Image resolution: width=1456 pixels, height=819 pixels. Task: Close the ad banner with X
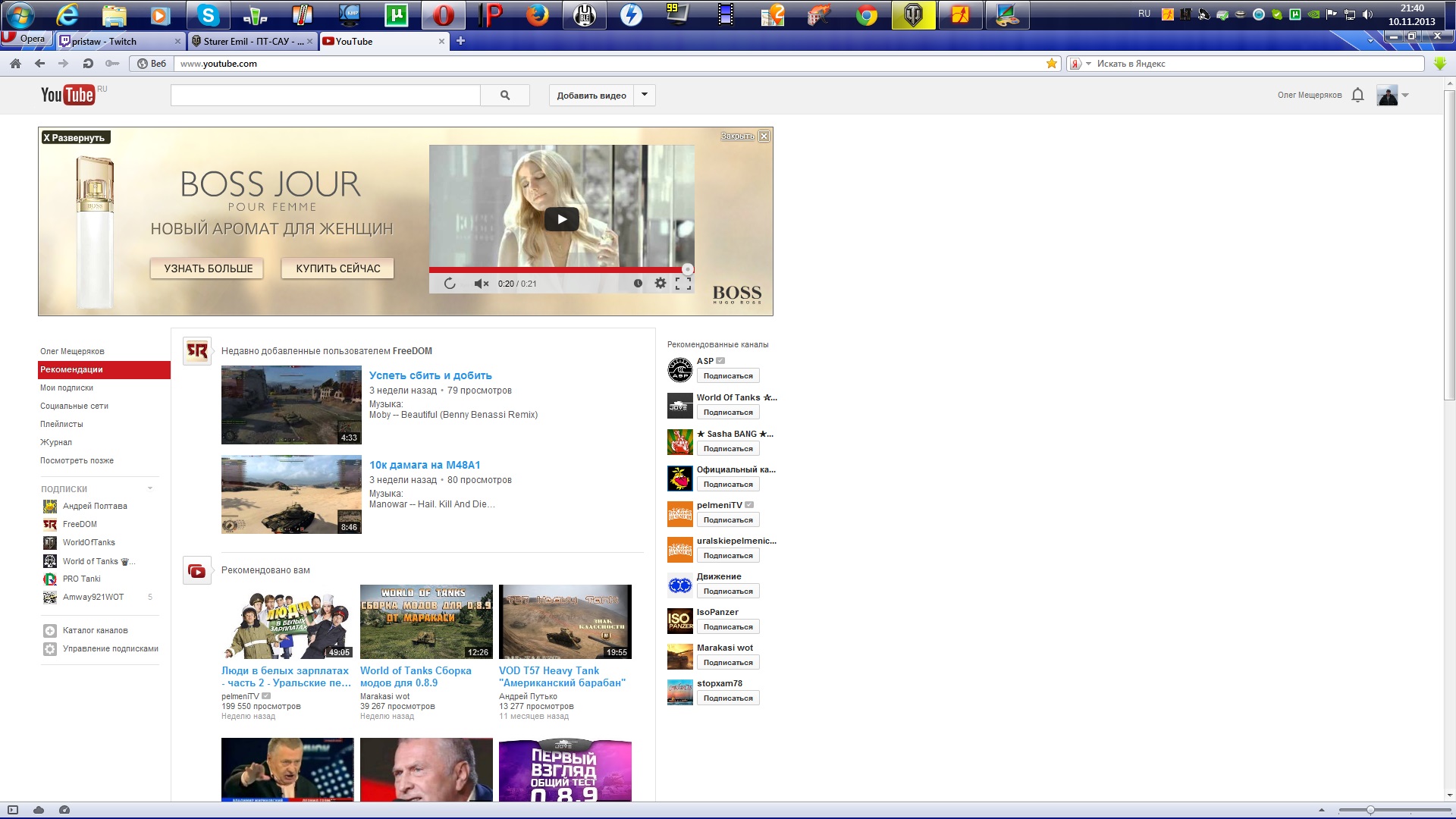764,136
